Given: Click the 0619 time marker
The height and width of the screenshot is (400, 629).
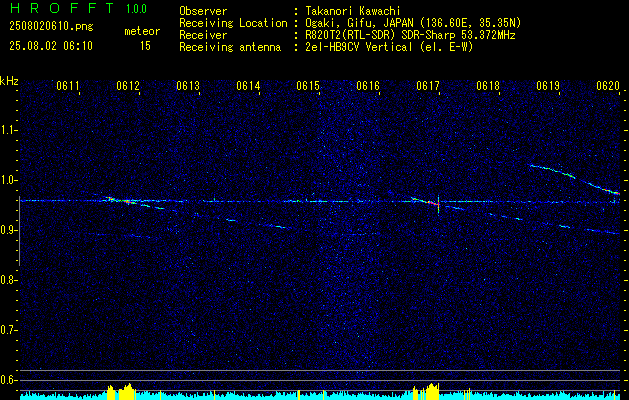Looking at the screenshot, I should 548,85.
